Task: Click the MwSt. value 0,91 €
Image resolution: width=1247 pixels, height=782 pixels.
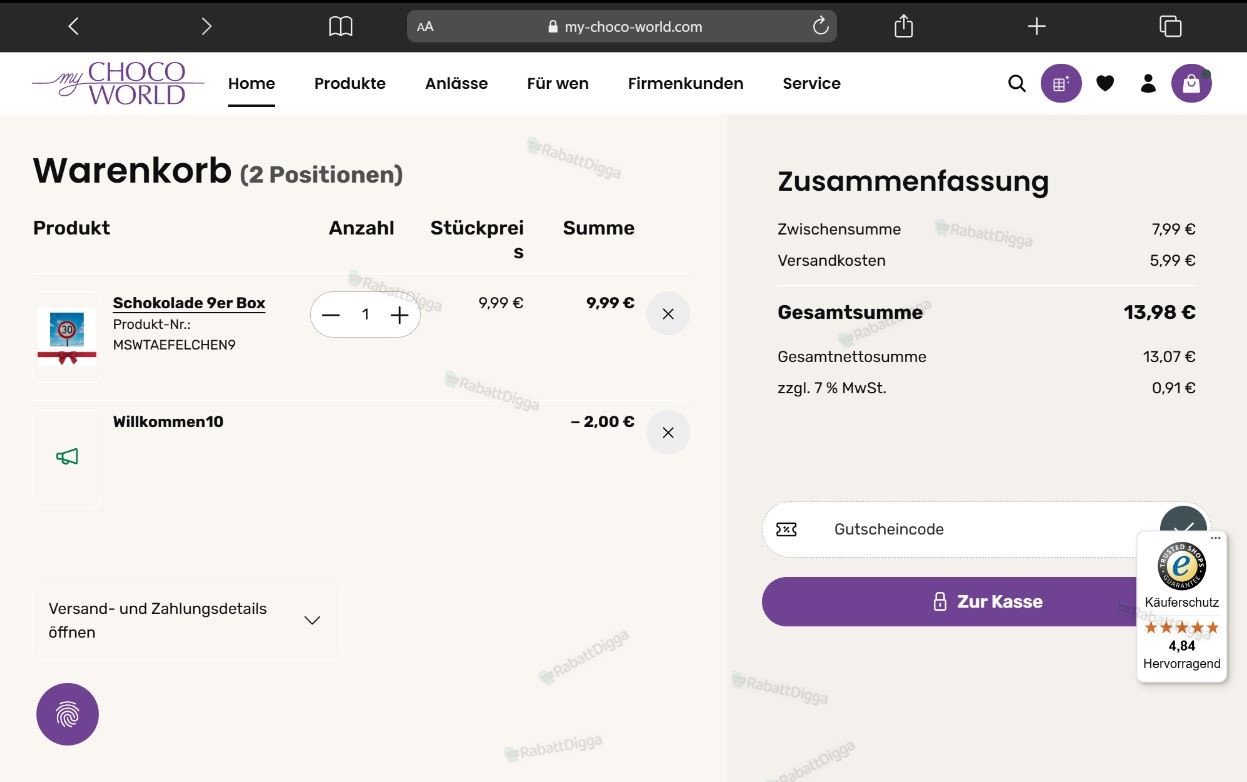Action: pos(1174,388)
